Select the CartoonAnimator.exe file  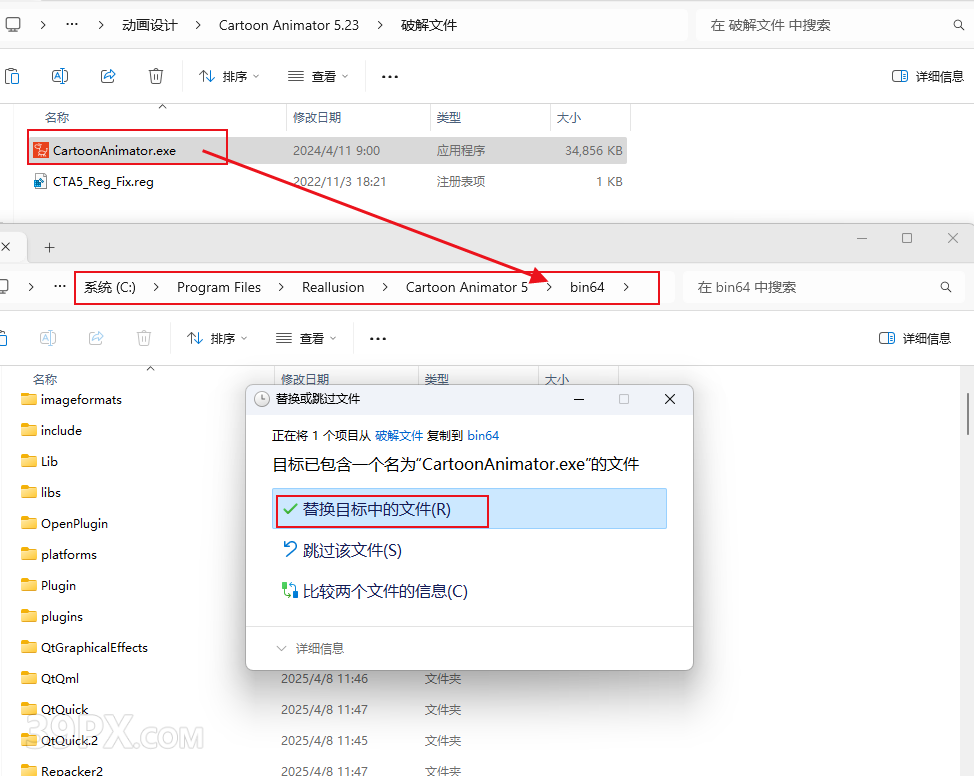coord(114,151)
